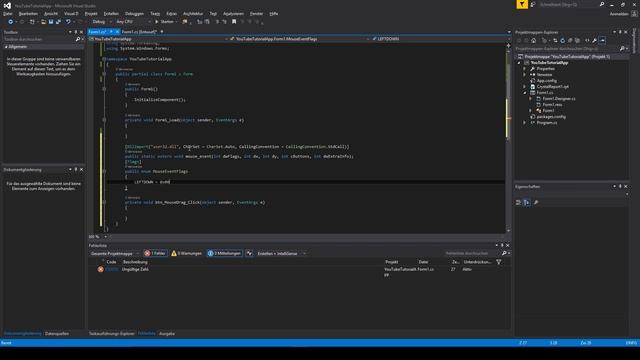Open the Debuggen menu
The height and width of the screenshot is (360, 640).
click(134, 13)
